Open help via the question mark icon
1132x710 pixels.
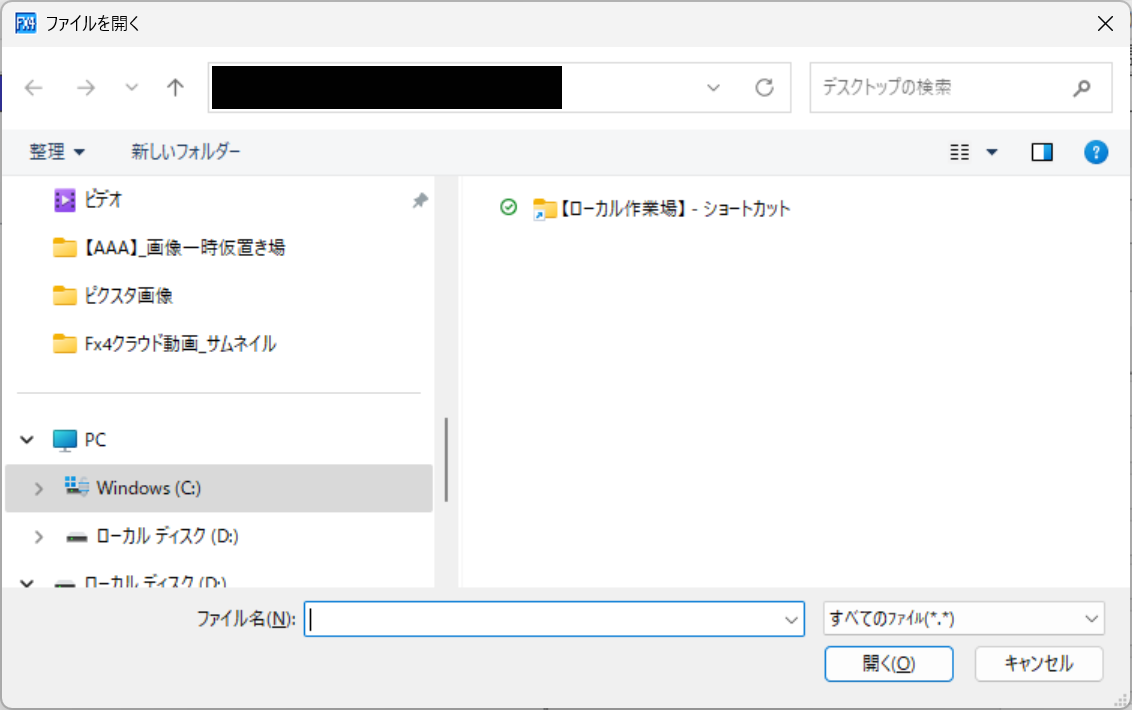(x=1096, y=152)
